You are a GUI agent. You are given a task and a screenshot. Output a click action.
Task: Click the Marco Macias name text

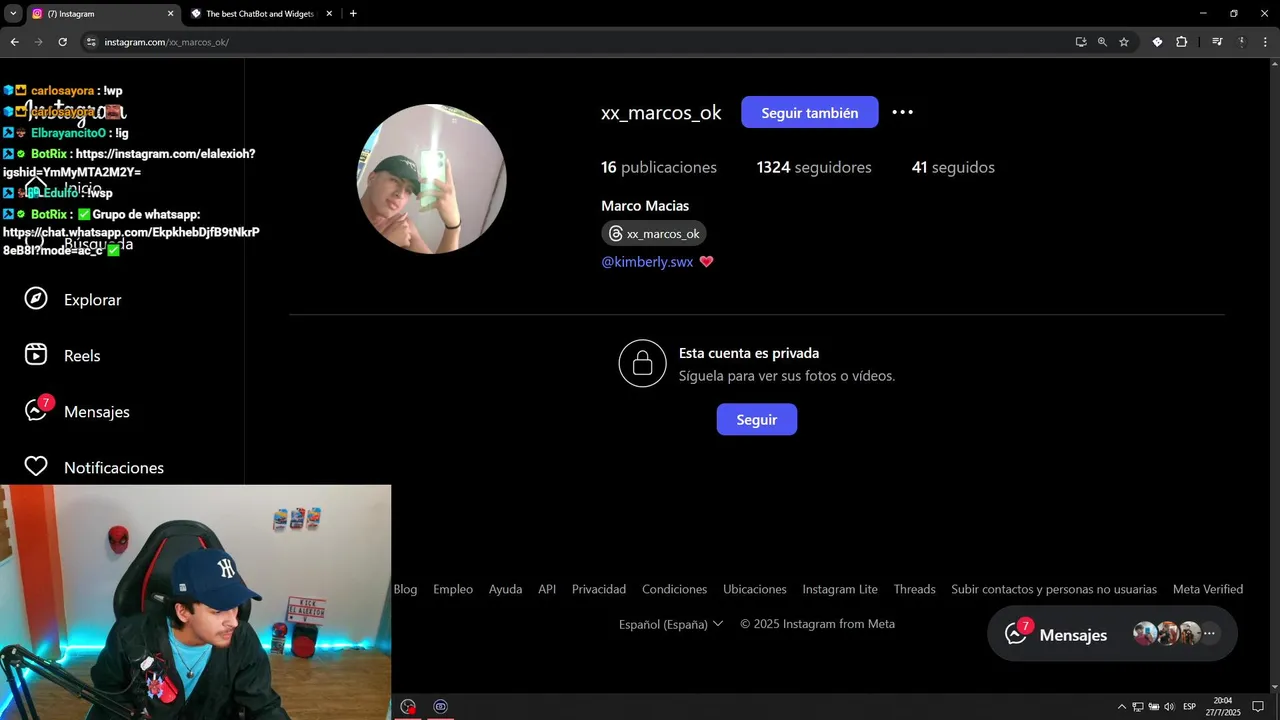coord(645,206)
